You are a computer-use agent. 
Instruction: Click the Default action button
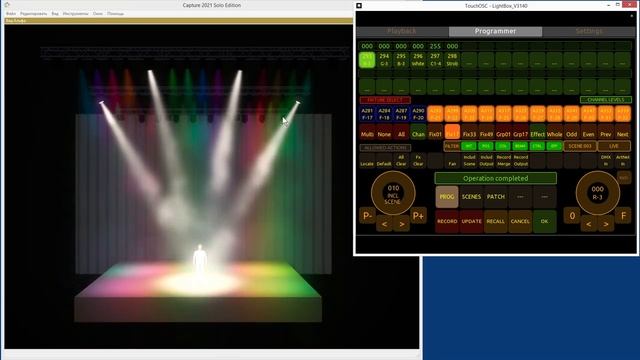click(x=384, y=161)
